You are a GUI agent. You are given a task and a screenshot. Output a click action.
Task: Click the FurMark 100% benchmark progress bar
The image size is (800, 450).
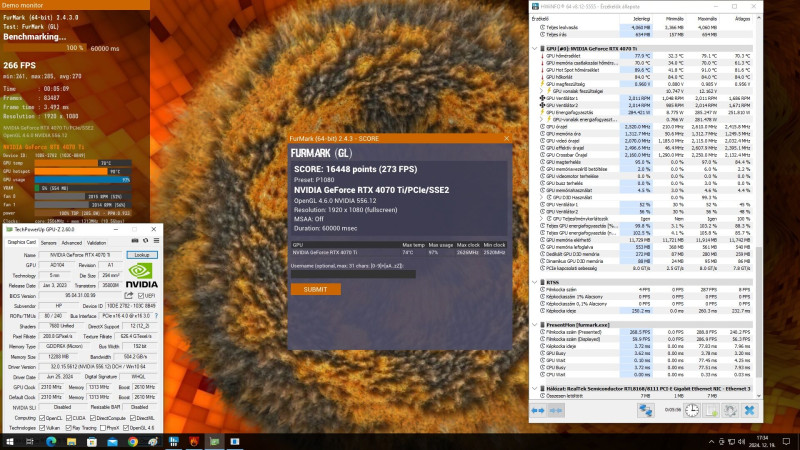coord(45,48)
